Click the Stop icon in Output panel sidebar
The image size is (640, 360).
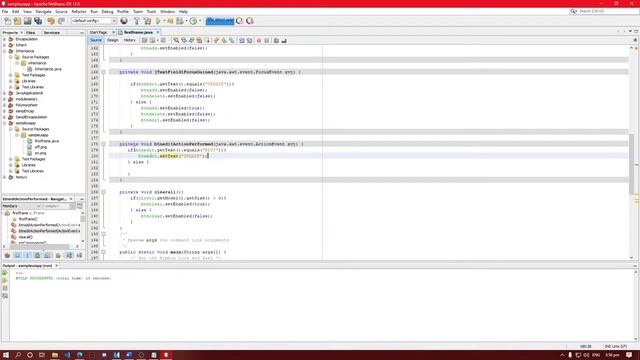[x=5, y=288]
